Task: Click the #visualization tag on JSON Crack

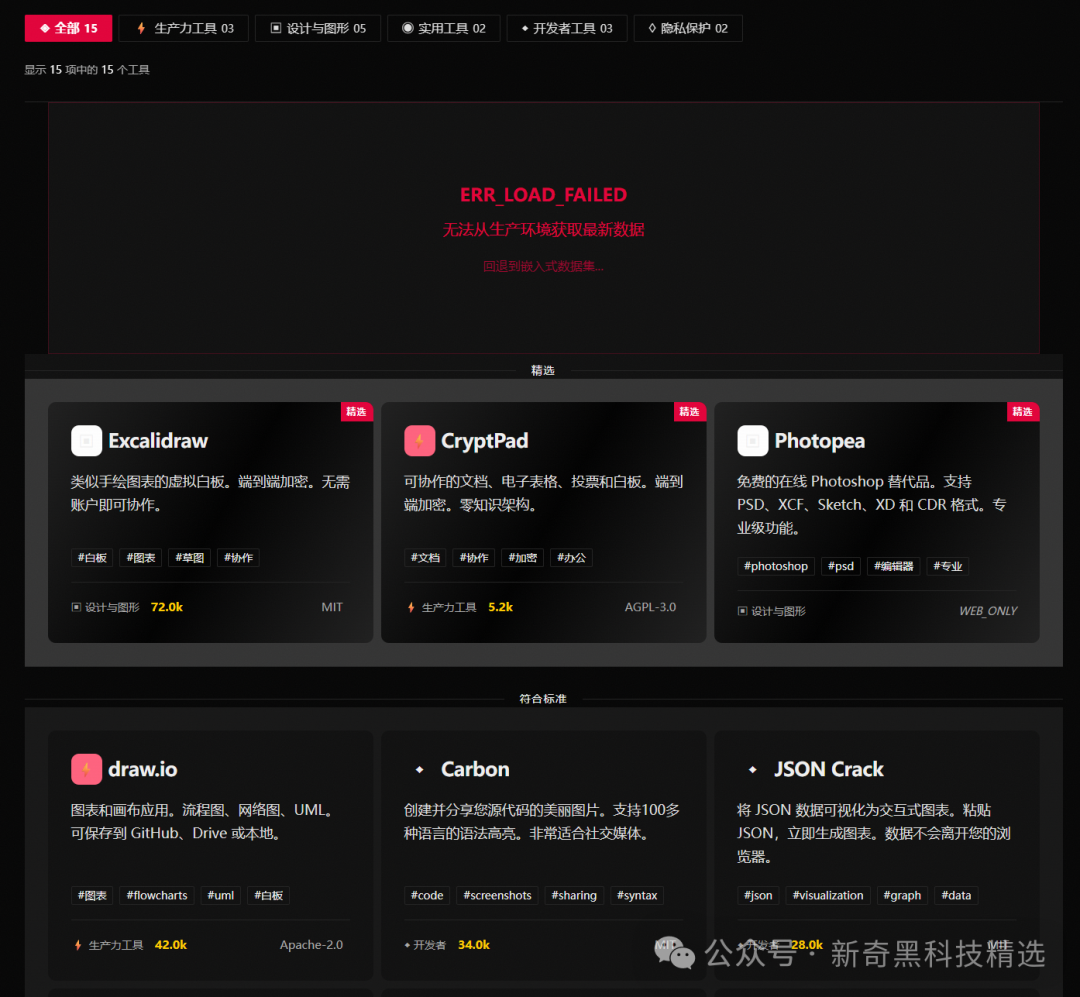Action: tap(828, 895)
